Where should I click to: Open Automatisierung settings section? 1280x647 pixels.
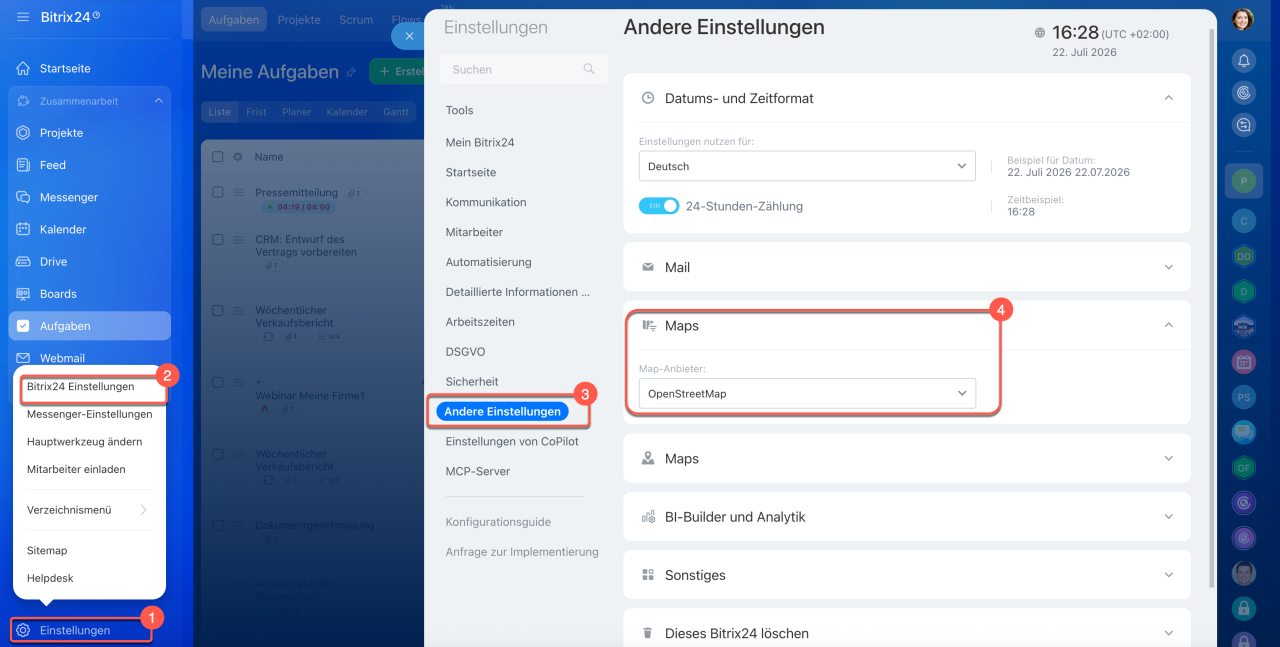(489, 262)
